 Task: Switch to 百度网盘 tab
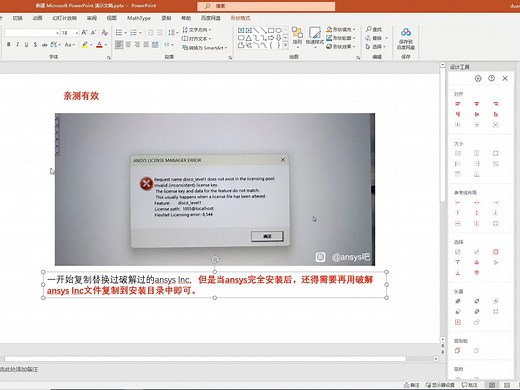coord(211,18)
